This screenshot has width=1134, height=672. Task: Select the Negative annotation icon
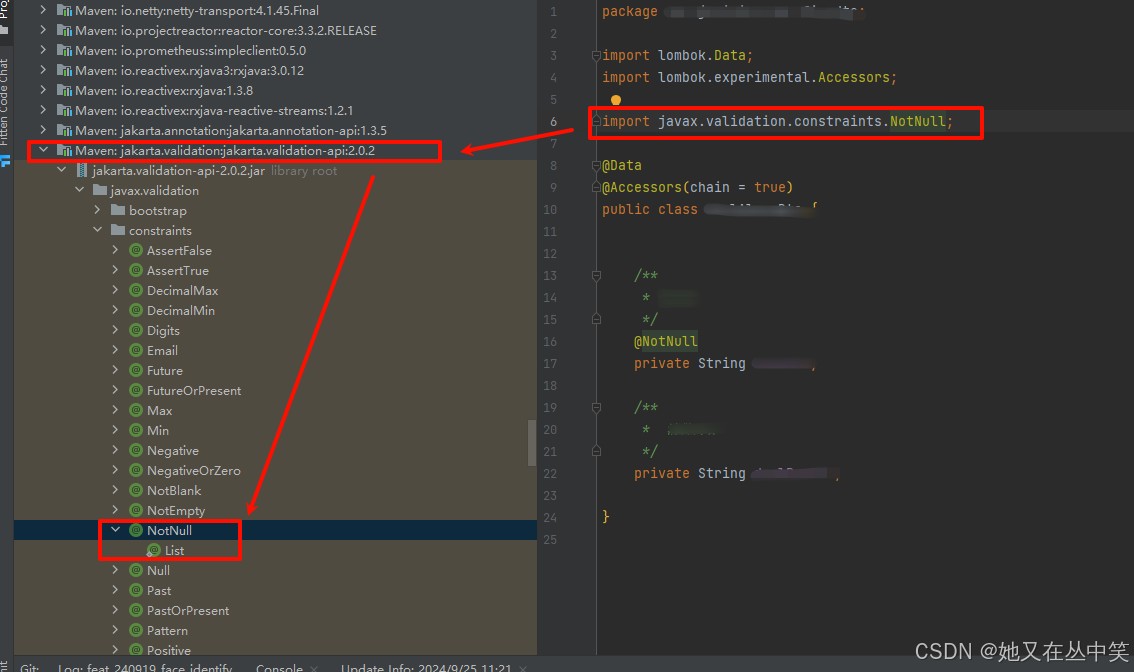pyautogui.click(x=135, y=451)
